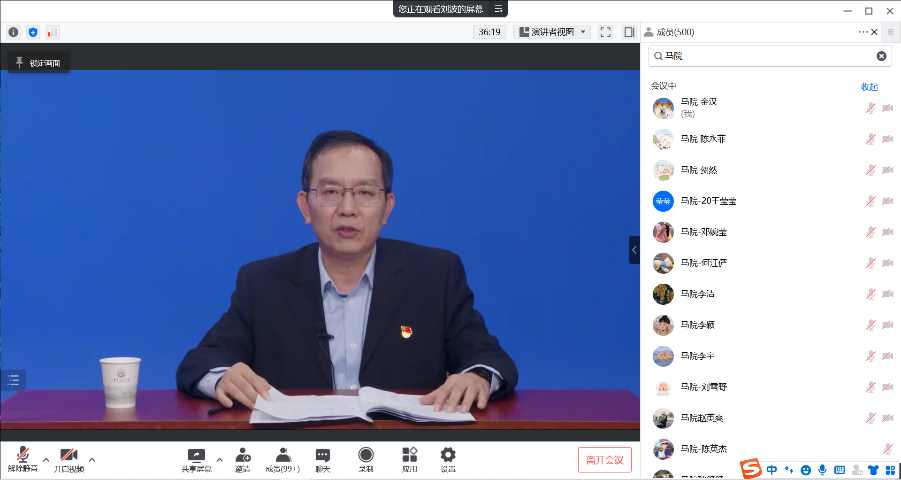Open the 设置 settings gear
The width and height of the screenshot is (901, 480).
coord(448,459)
